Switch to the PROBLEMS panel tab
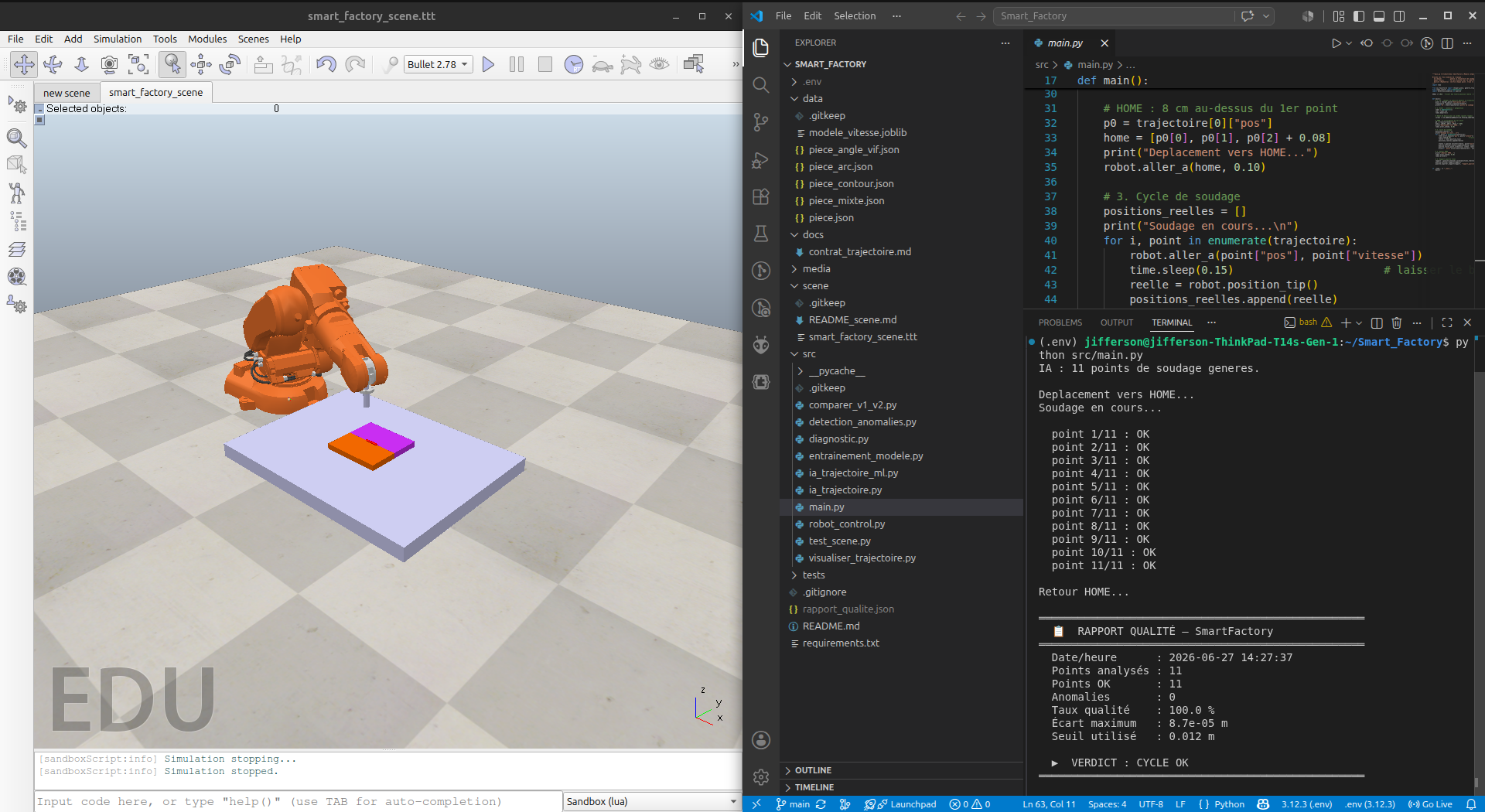This screenshot has height=812, width=1485. 1060,322
